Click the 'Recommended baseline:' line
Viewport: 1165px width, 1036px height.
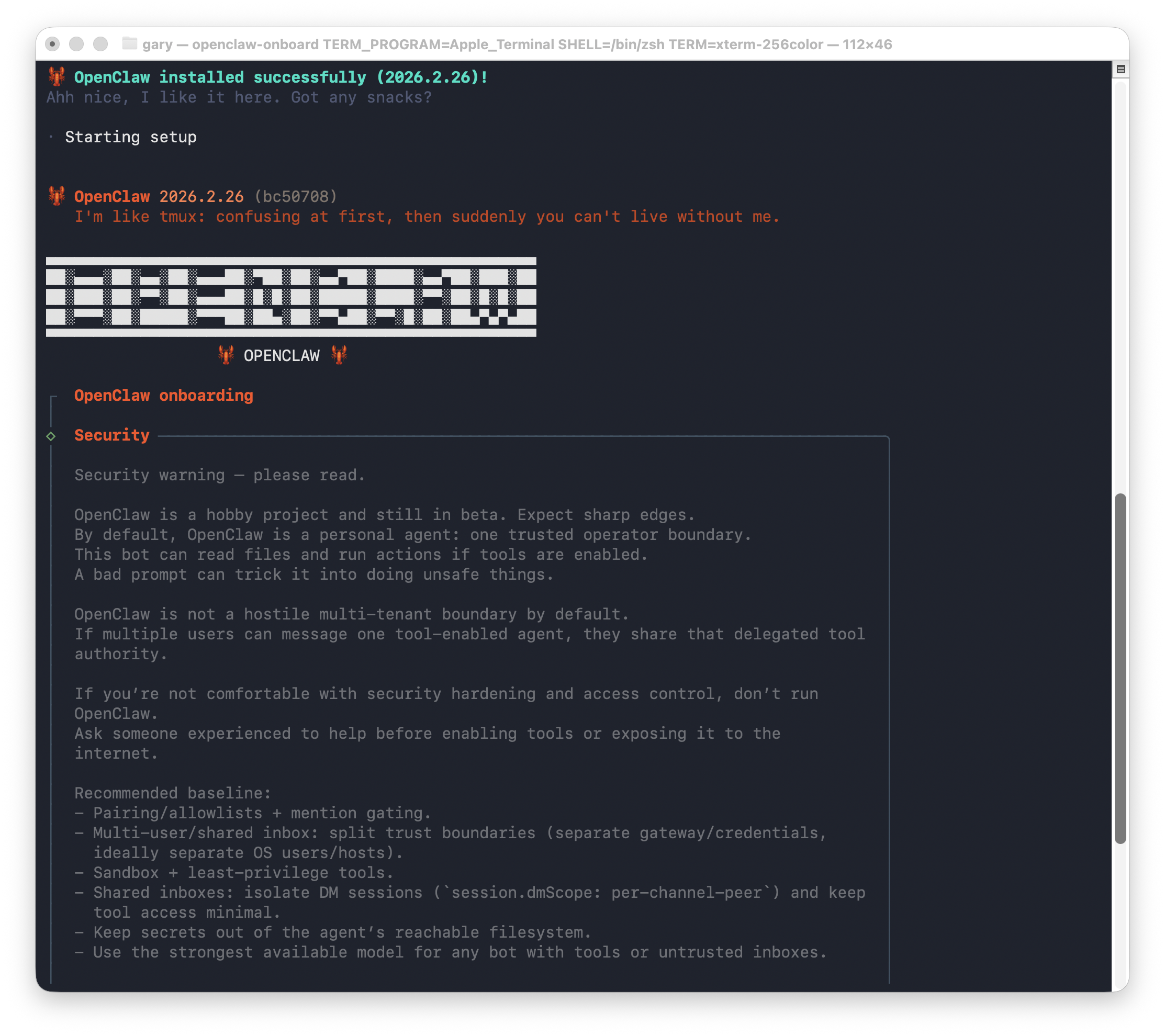coord(173,793)
